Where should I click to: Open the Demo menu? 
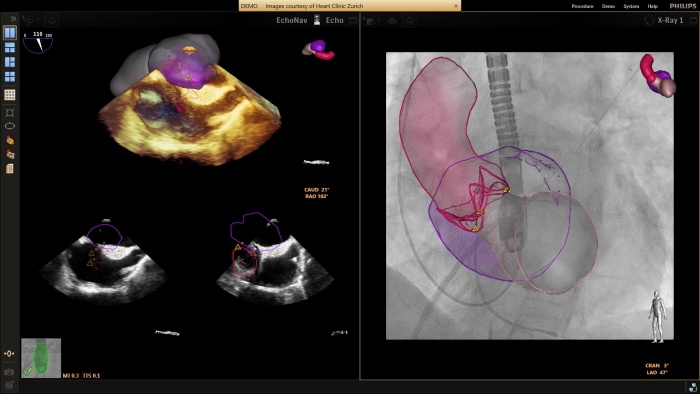tap(608, 6)
